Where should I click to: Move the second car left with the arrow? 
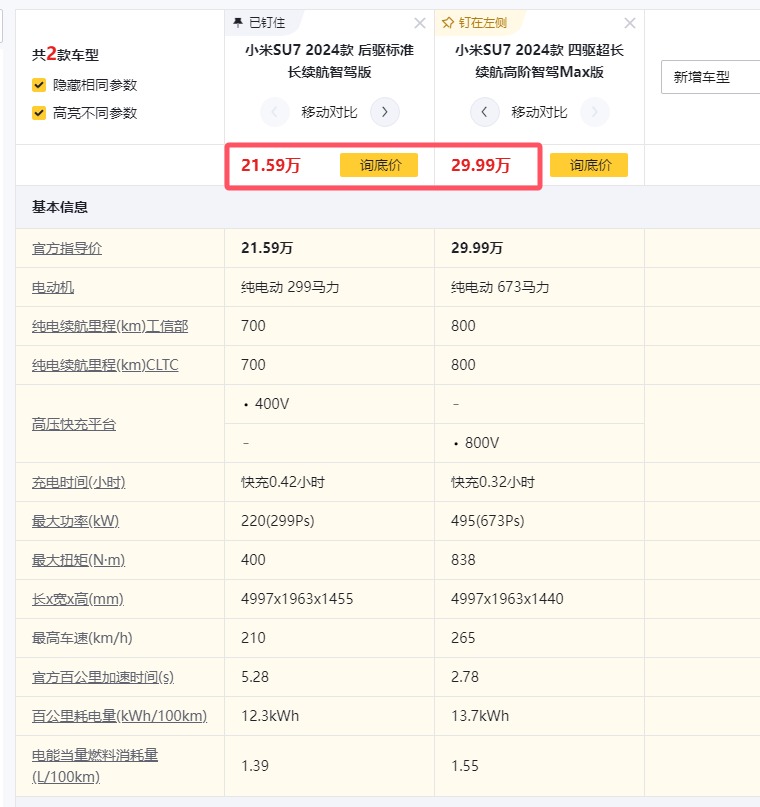tap(484, 112)
